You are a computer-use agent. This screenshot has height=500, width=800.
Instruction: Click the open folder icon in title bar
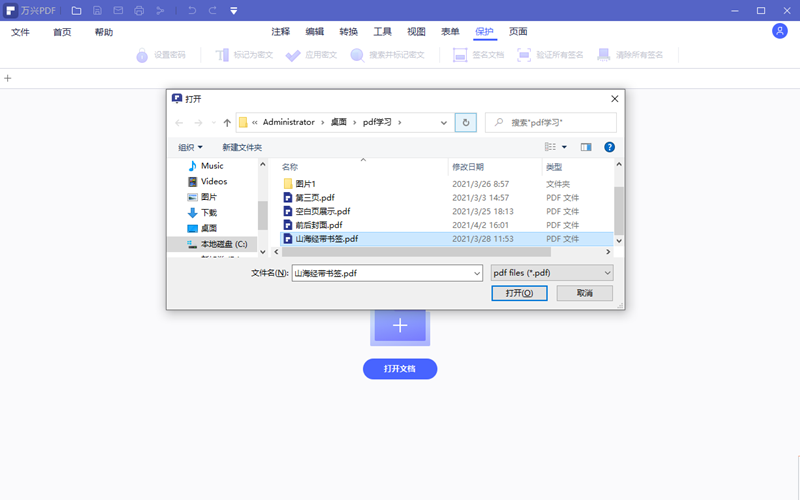(x=76, y=11)
